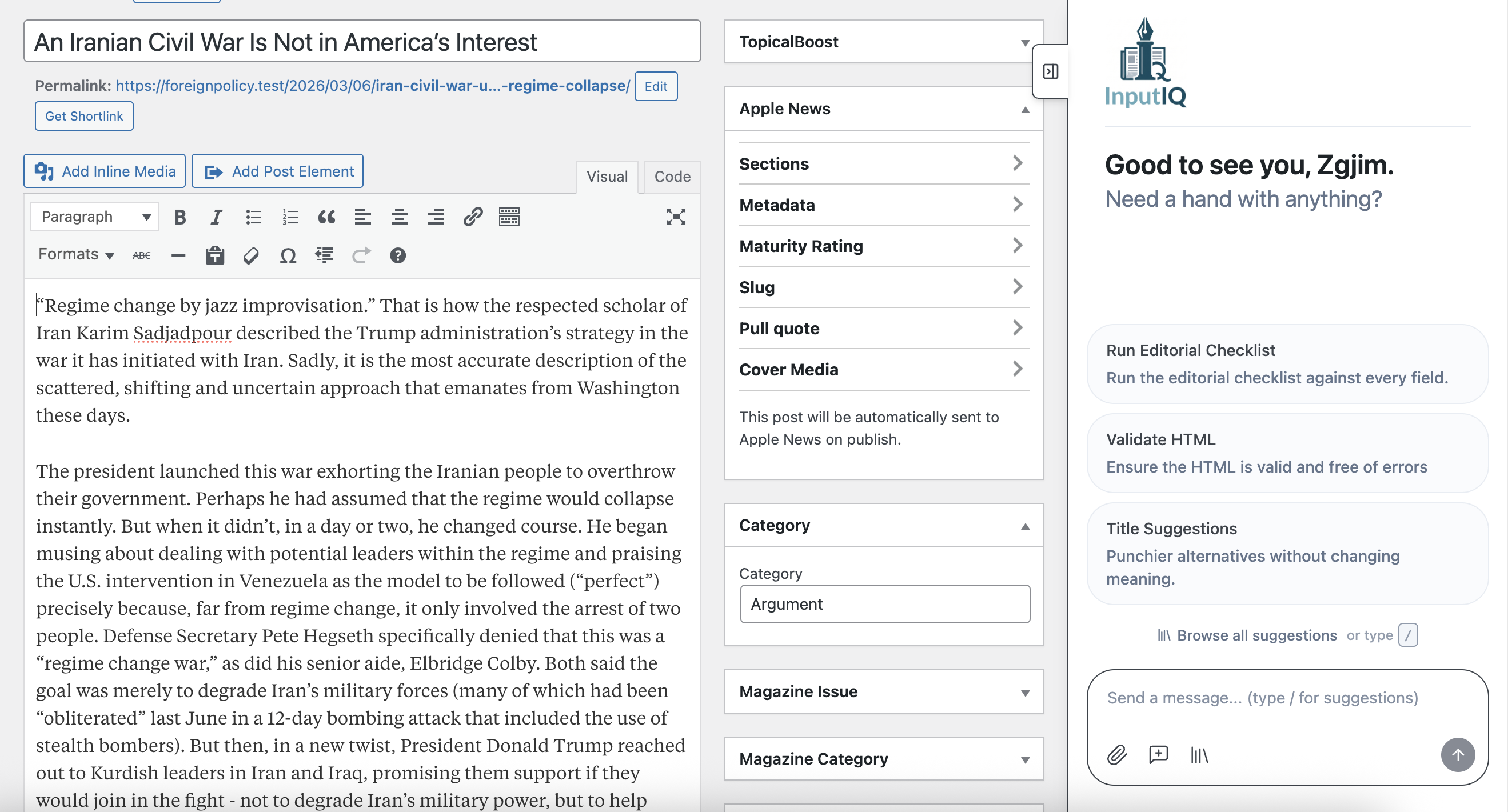Expand the Magazine Issue panel
The height and width of the screenshot is (812, 1508).
883,691
